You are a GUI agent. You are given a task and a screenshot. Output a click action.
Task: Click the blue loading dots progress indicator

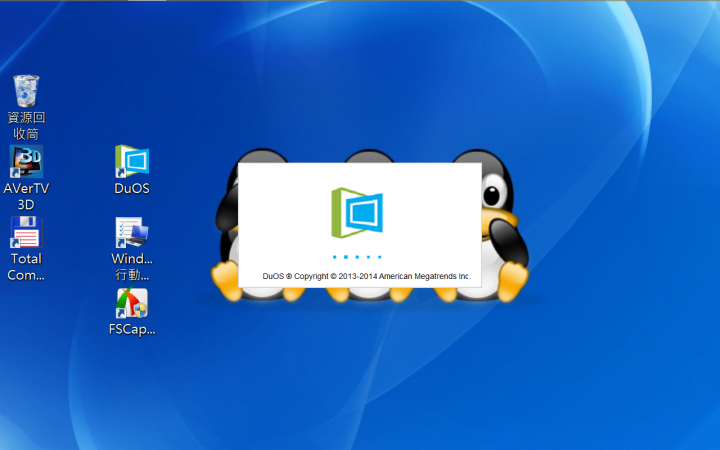(x=357, y=257)
